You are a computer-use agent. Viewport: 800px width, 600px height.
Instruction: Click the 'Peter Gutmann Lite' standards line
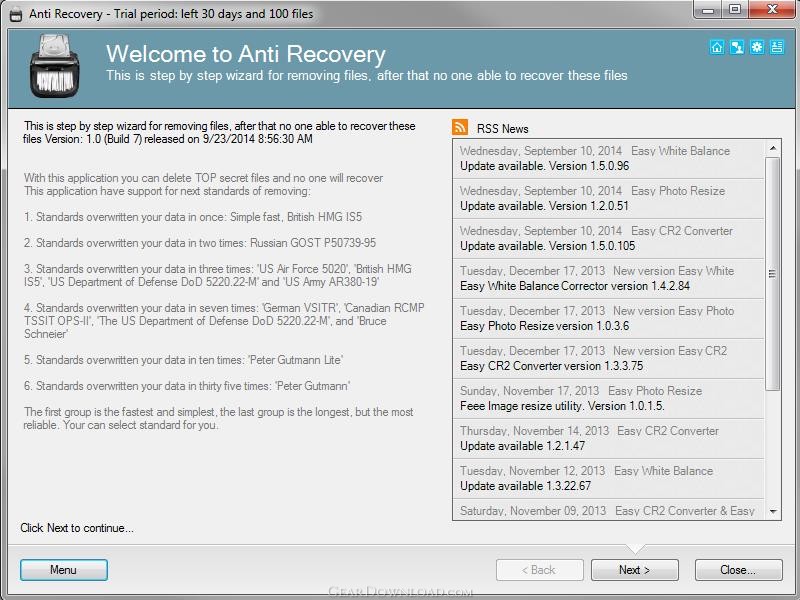point(183,360)
